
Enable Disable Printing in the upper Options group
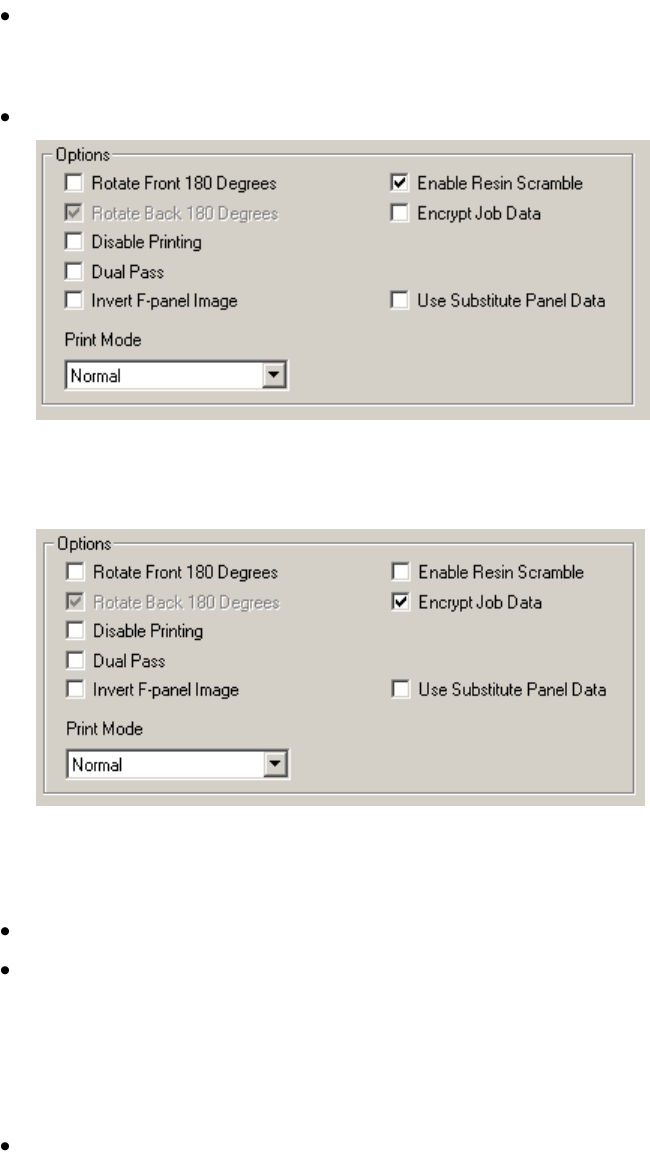coord(74,241)
